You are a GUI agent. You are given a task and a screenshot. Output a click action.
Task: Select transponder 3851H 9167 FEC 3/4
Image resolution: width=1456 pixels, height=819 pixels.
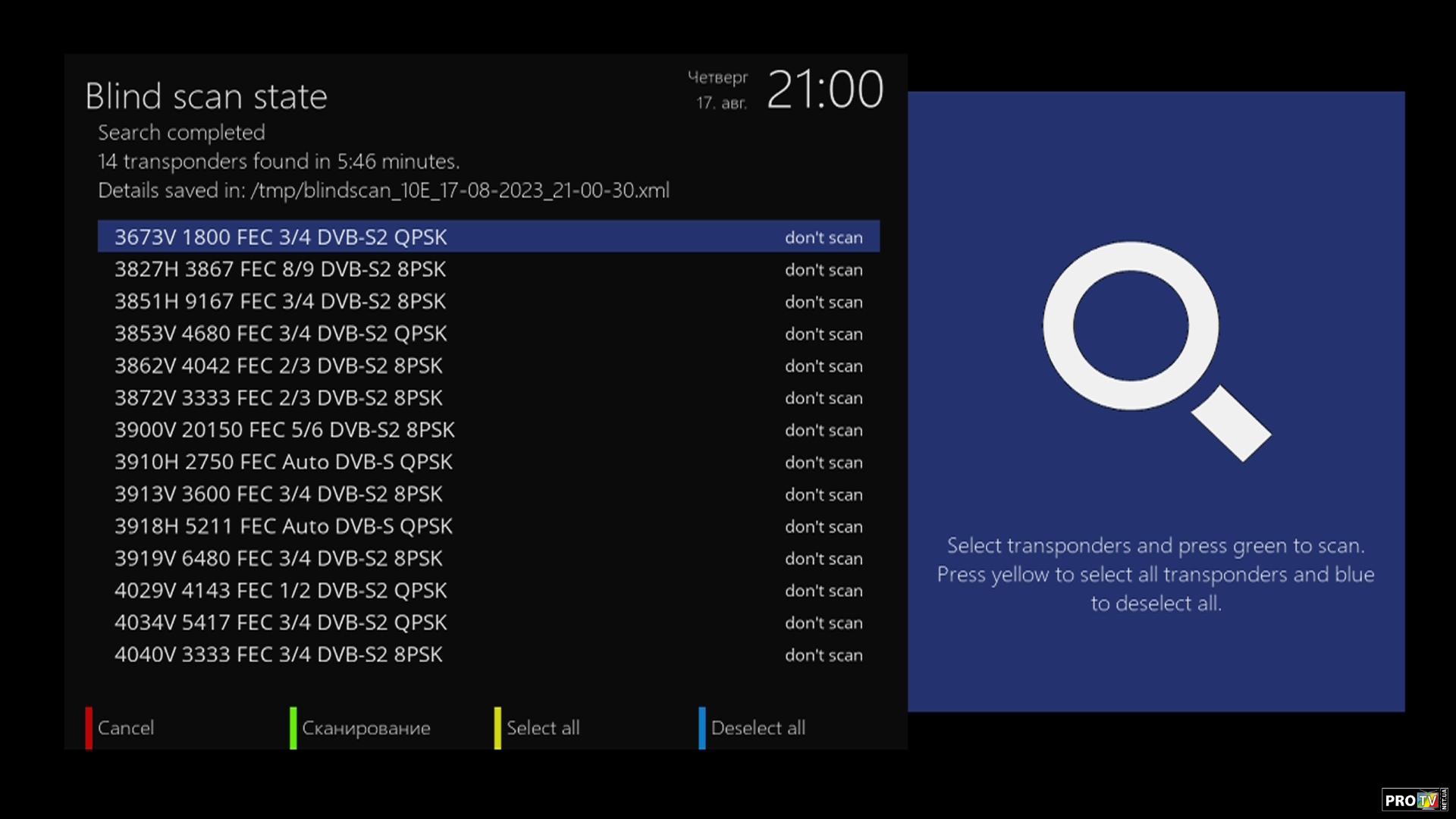tap(280, 302)
